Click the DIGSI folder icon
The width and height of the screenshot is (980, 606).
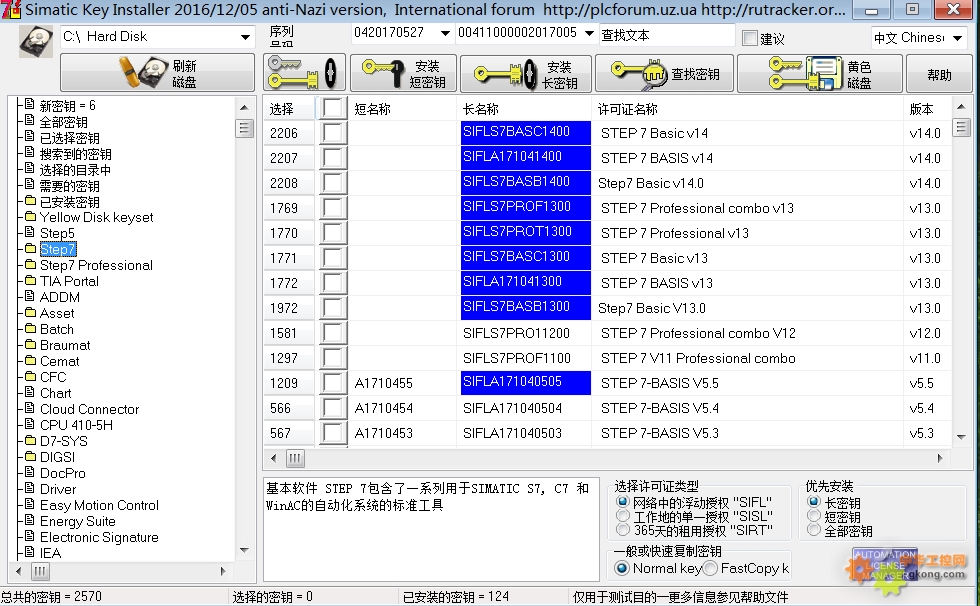pos(29,456)
